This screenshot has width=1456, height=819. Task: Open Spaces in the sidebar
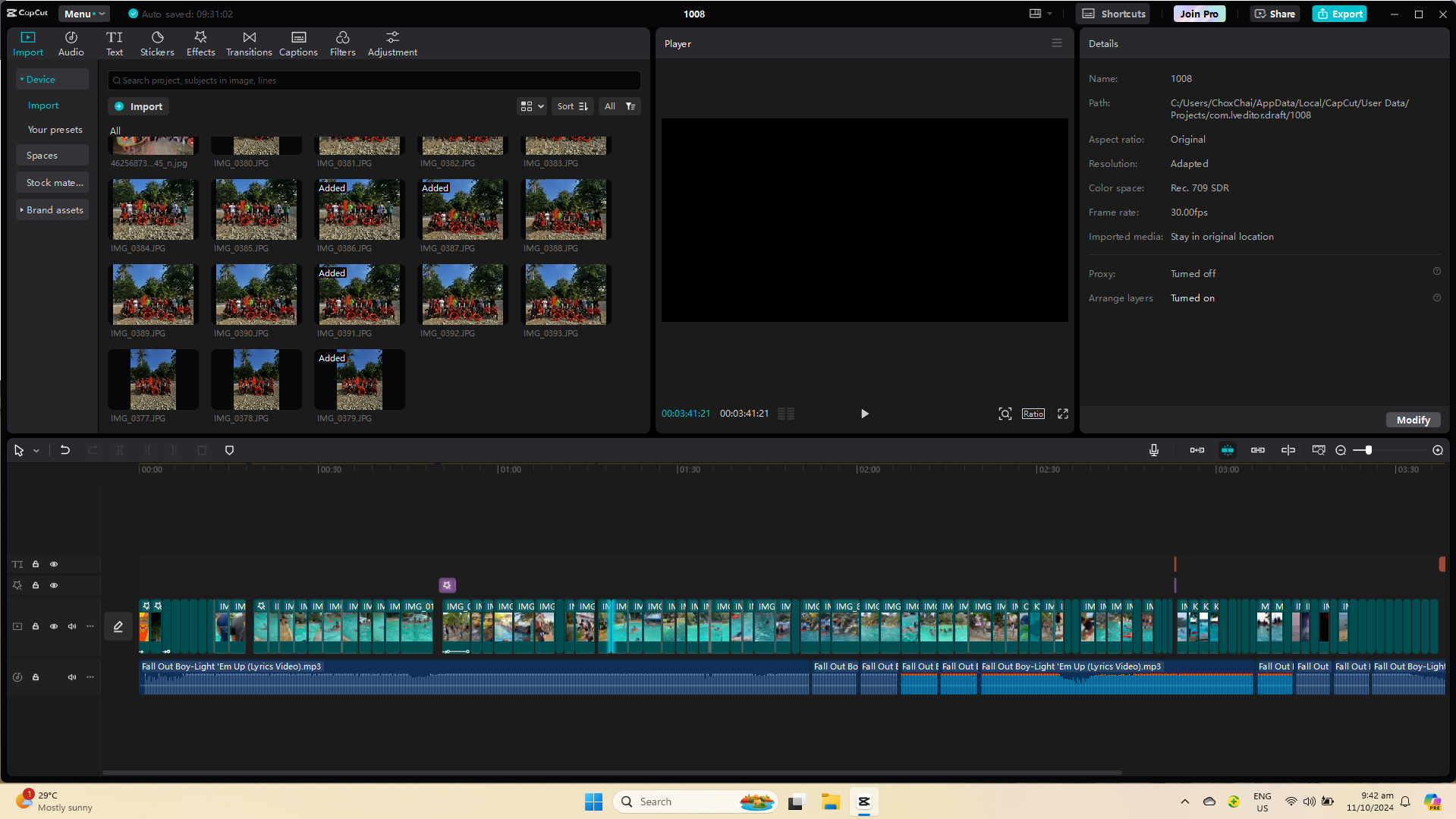pyautogui.click(x=52, y=156)
